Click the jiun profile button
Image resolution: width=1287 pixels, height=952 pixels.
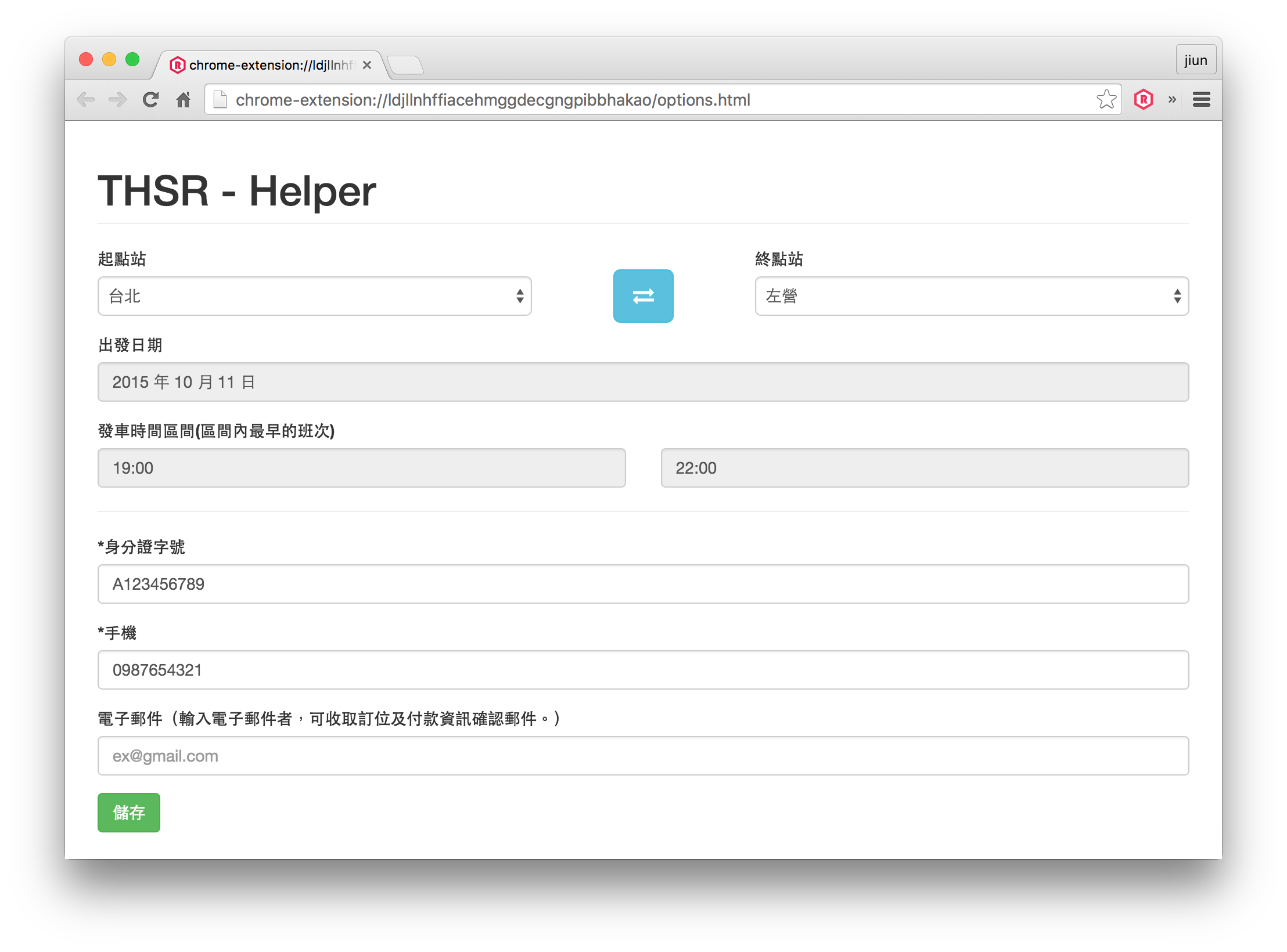(x=1195, y=60)
